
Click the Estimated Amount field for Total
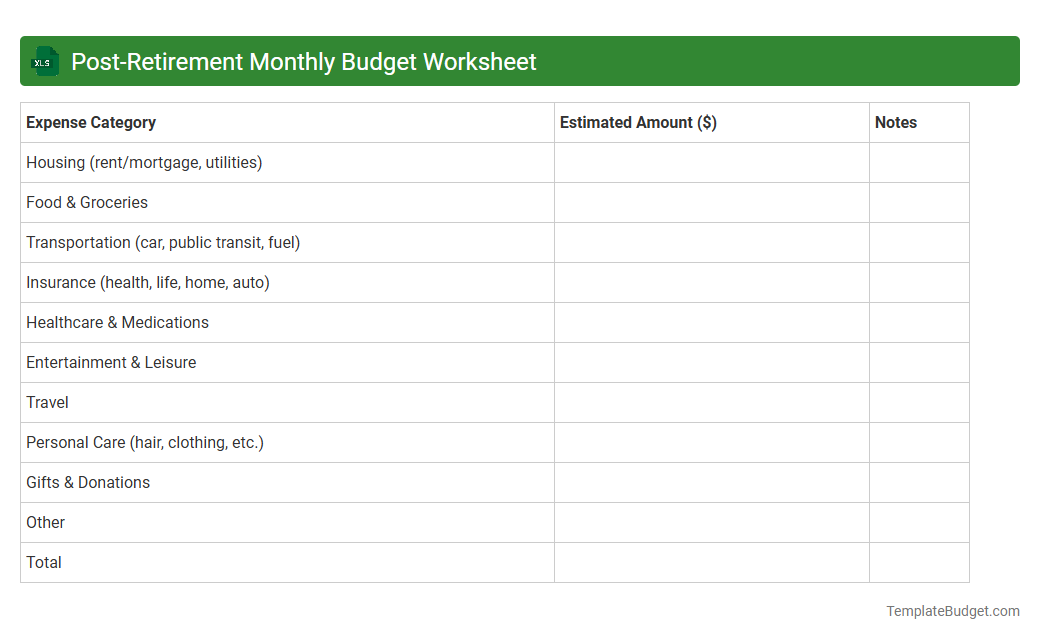point(710,562)
